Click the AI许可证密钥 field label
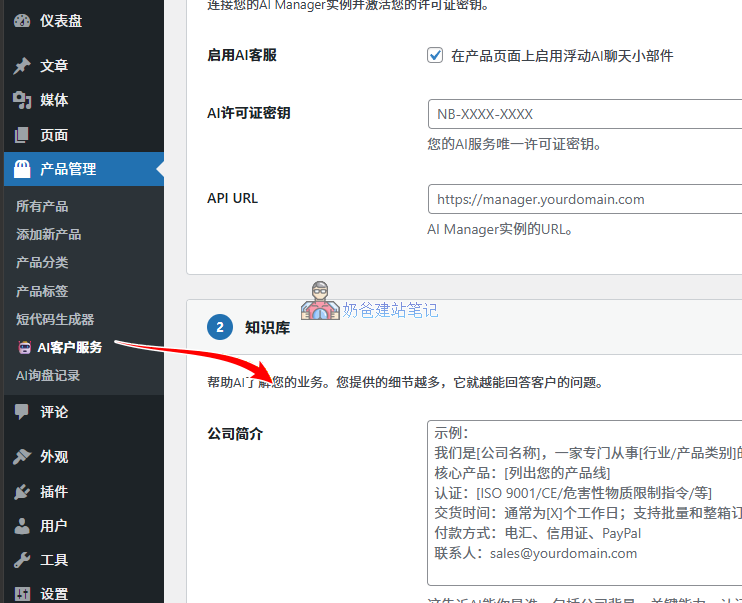The width and height of the screenshot is (742, 603). tap(249, 113)
